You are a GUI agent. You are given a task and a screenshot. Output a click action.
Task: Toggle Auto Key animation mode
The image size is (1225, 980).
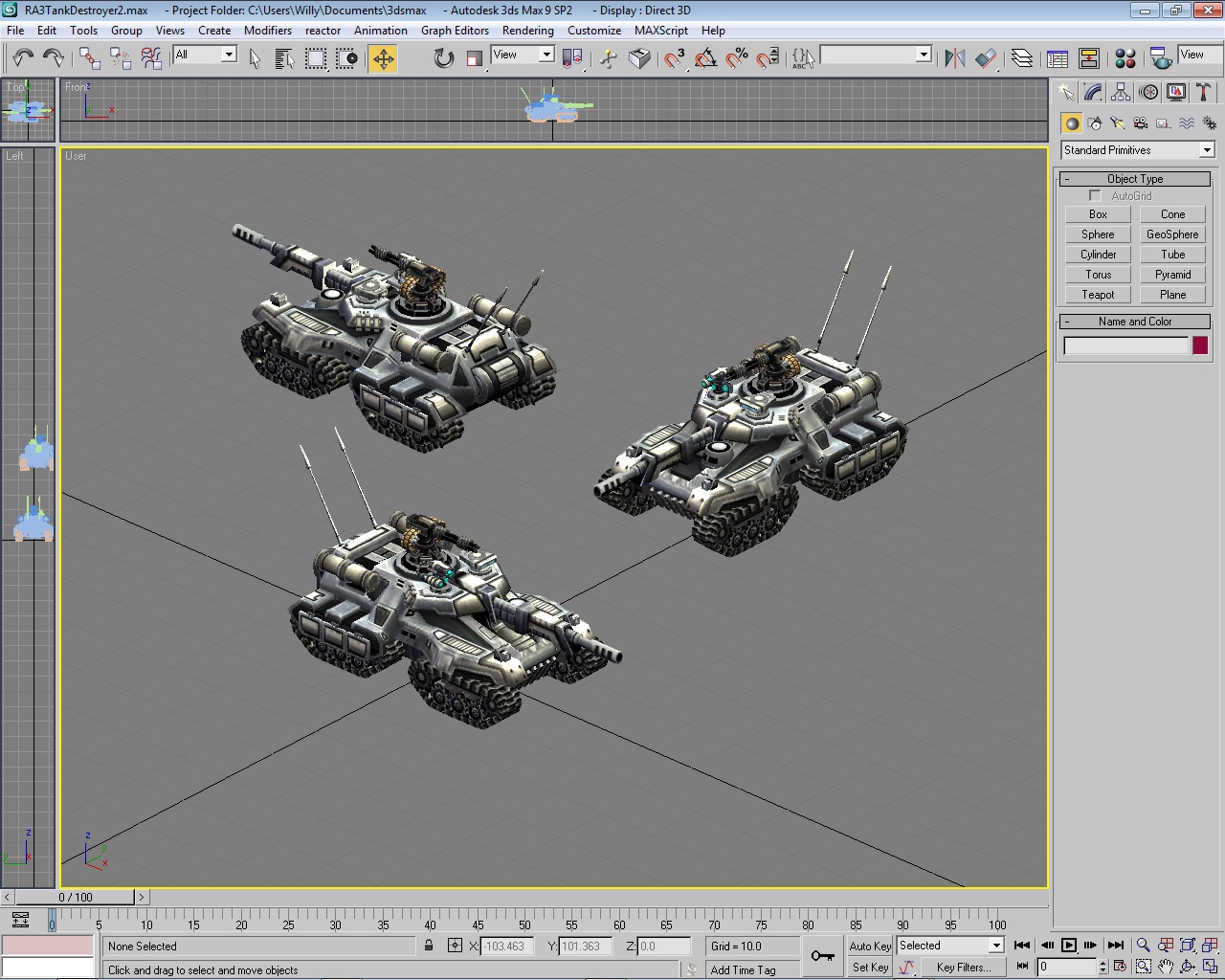point(870,947)
